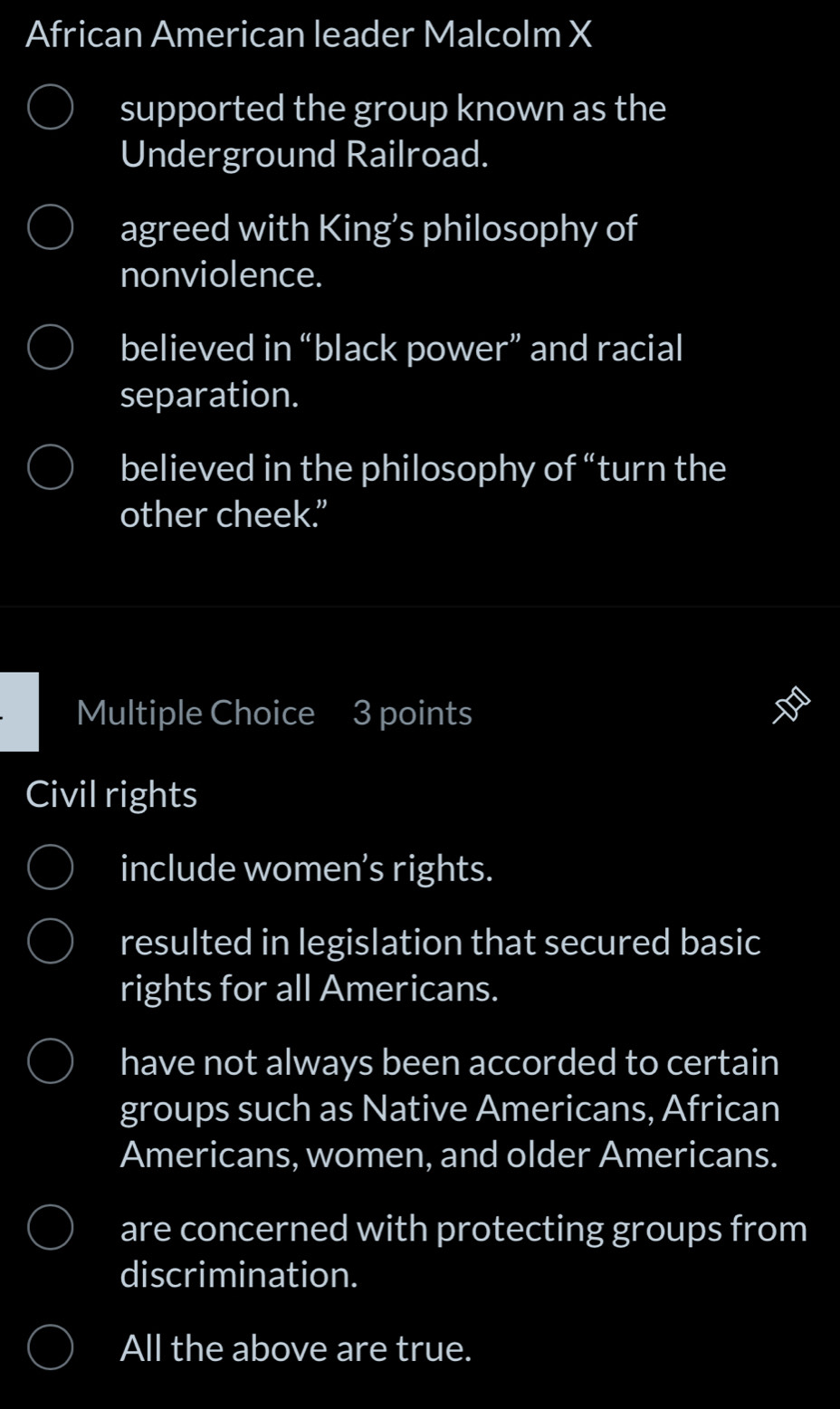Screen dimensions: 840x1409
Task: Select the "turn the other cheek" answer option
Action: [x=52, y=468]
